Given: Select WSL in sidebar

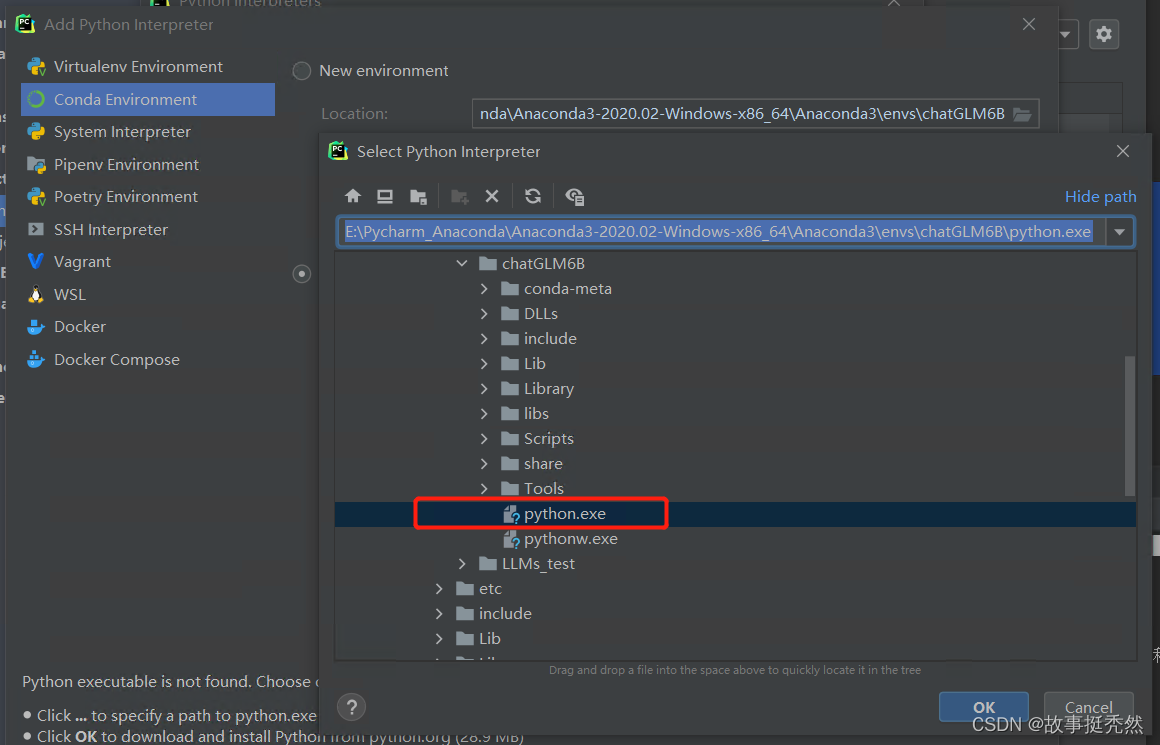Looking at the screenshot, I should 148,294.
